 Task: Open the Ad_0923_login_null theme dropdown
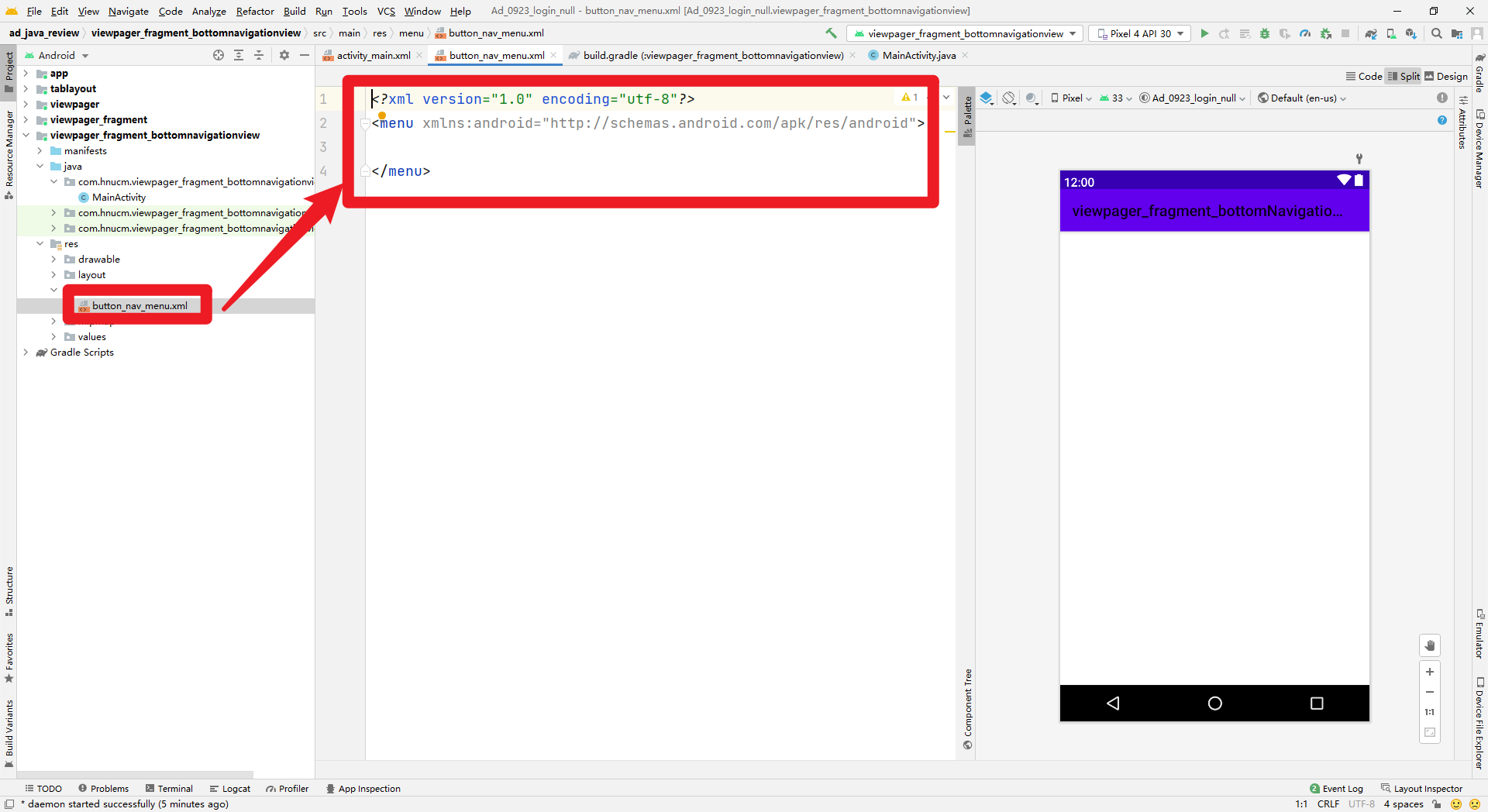(x=1192, y=98)
